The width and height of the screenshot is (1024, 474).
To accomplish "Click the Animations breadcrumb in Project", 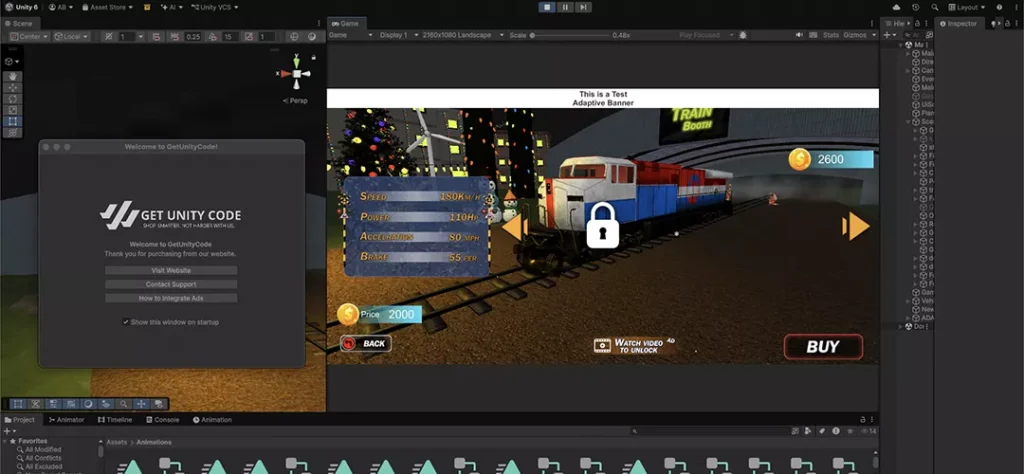I will [x=154, y=442].
